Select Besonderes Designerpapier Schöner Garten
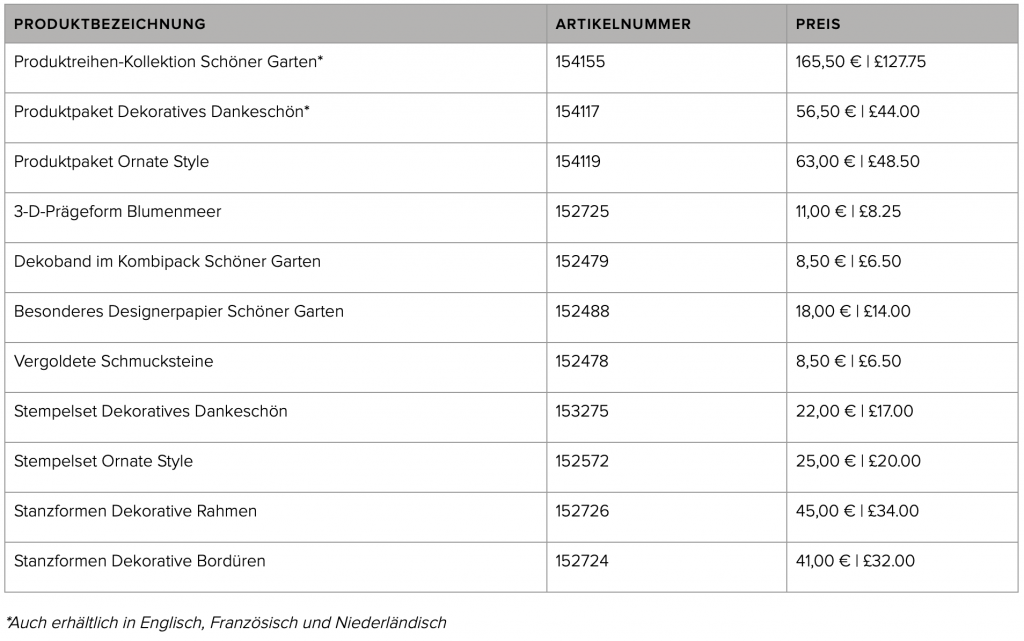 [179, 311]
